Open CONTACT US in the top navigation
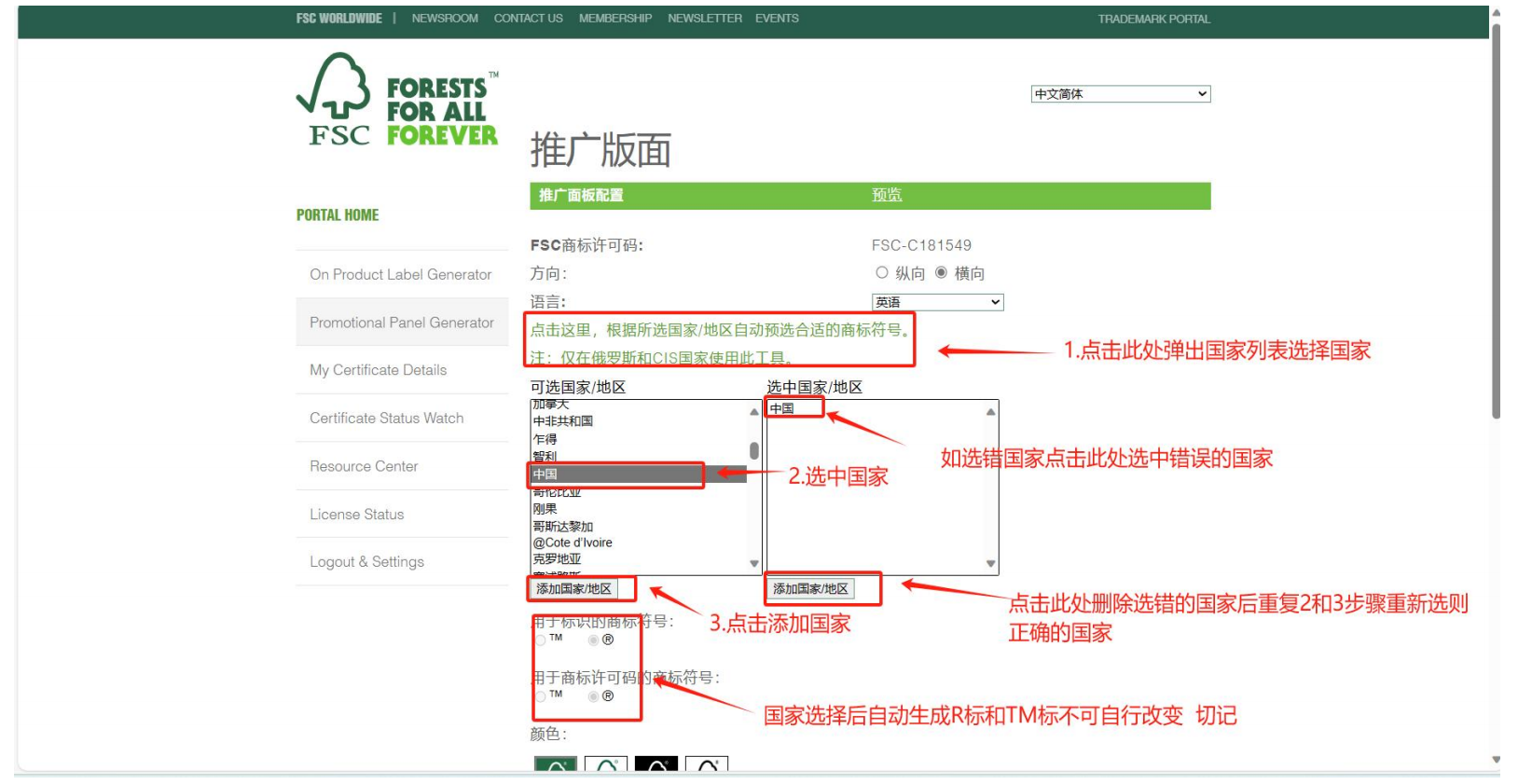 [x=528, y=19]
